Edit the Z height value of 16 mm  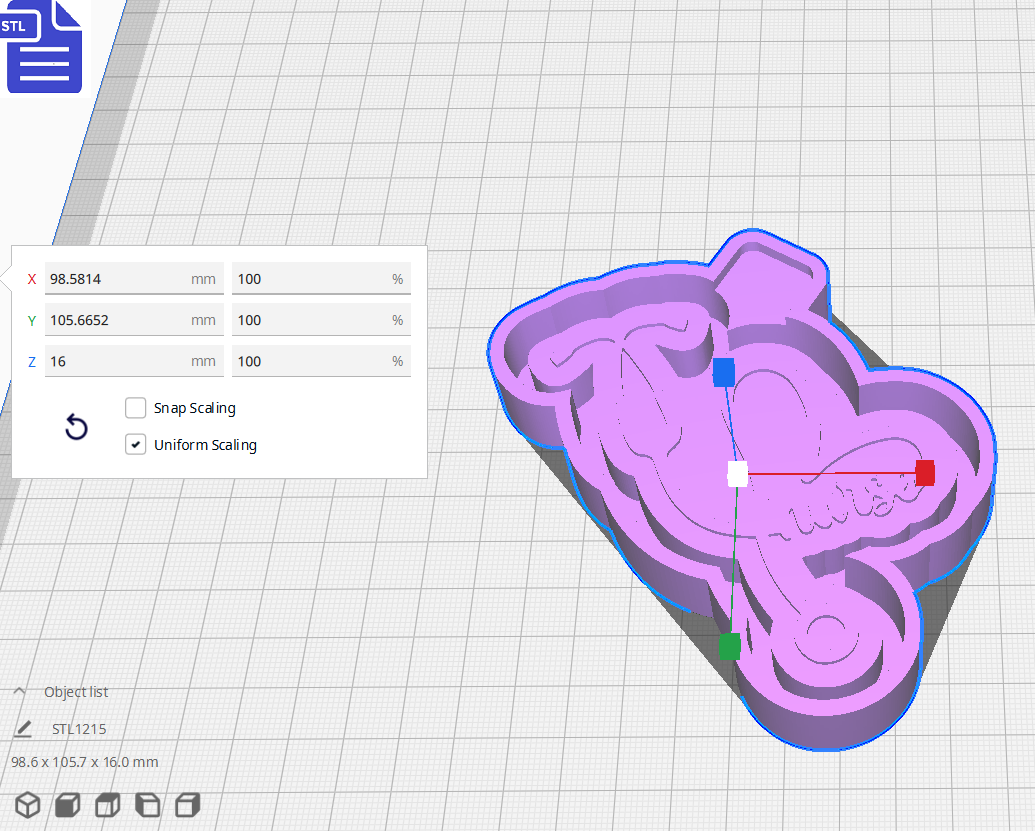[134, 361]
